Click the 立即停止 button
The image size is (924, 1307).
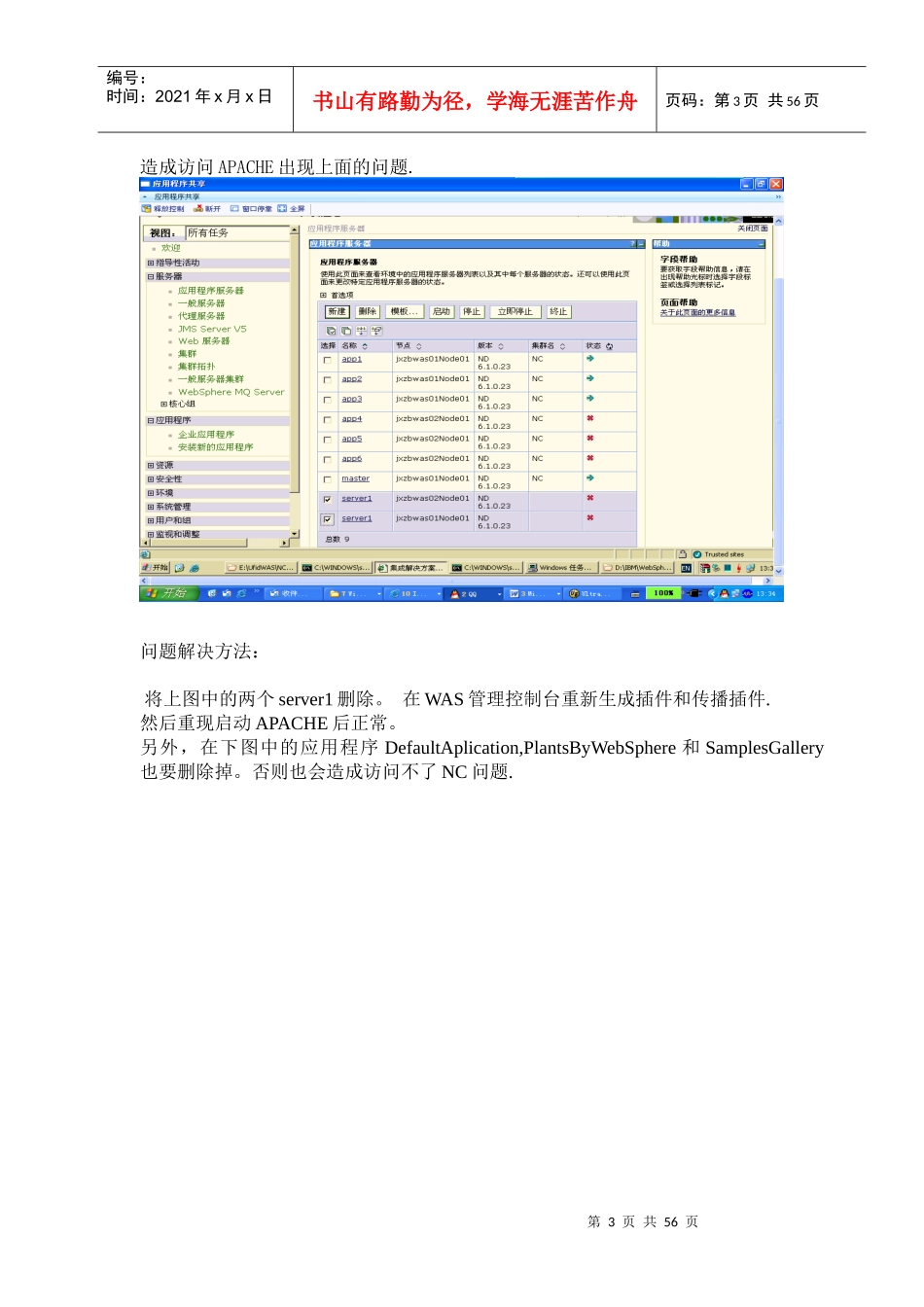click(x=515, y=312)
